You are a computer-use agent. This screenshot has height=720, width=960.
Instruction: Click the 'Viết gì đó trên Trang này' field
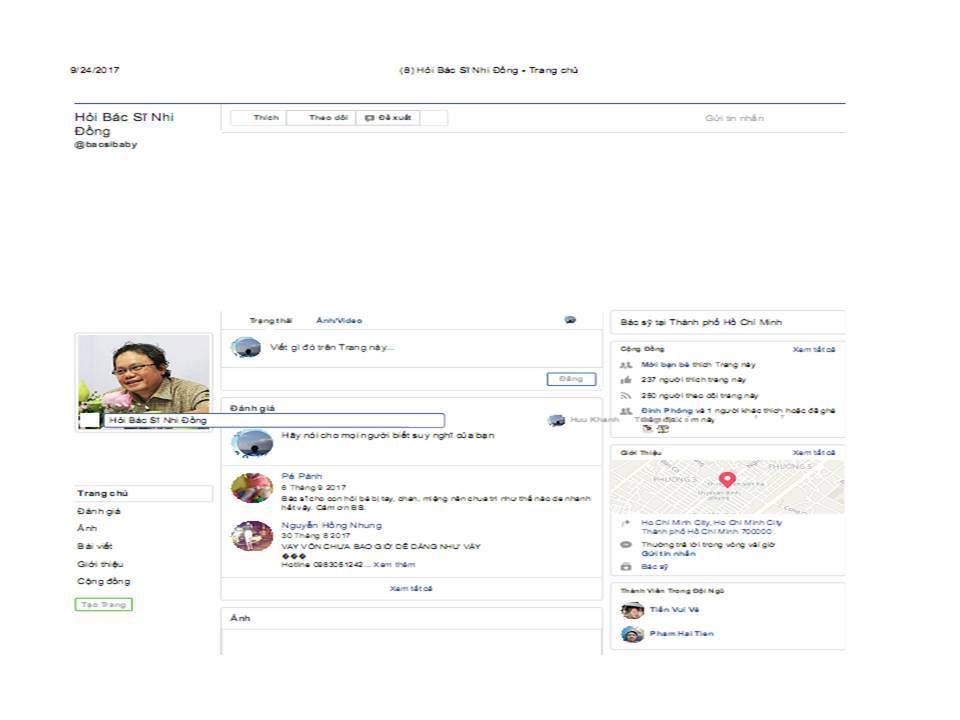click(x=332, y=347)
